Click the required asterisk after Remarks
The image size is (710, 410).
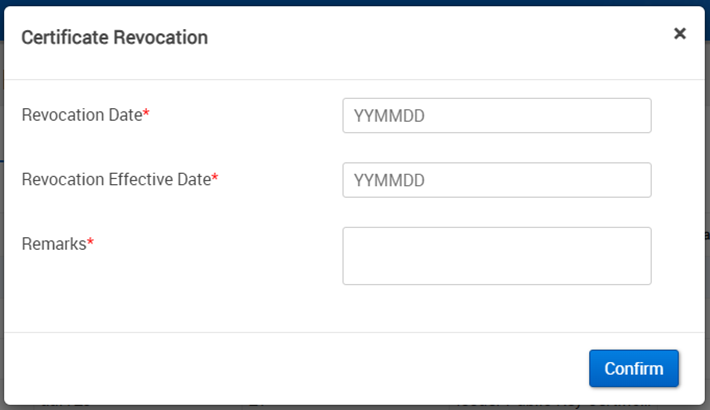point(90,243)
